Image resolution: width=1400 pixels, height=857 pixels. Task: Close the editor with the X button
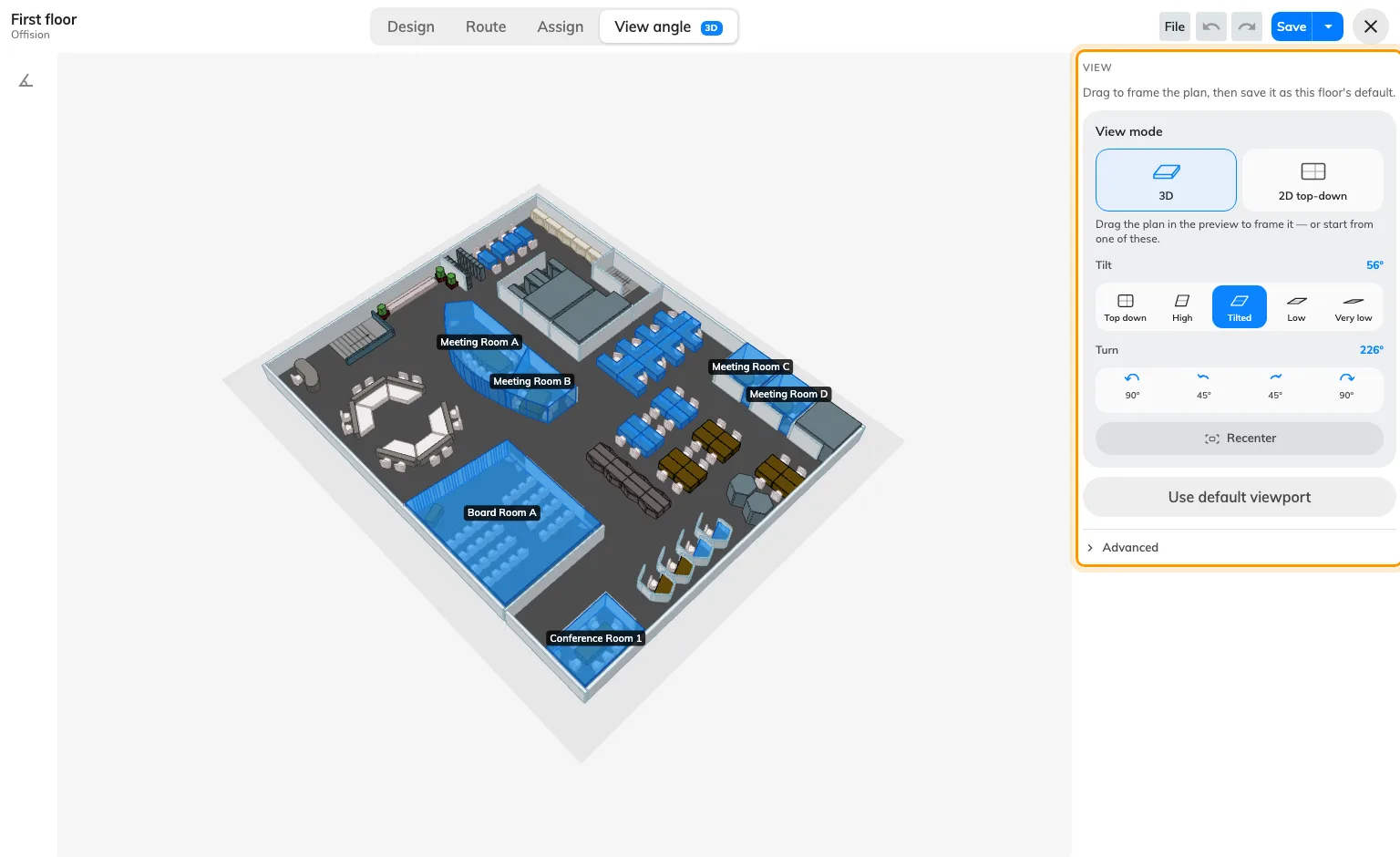click(x=1371, y=26)
